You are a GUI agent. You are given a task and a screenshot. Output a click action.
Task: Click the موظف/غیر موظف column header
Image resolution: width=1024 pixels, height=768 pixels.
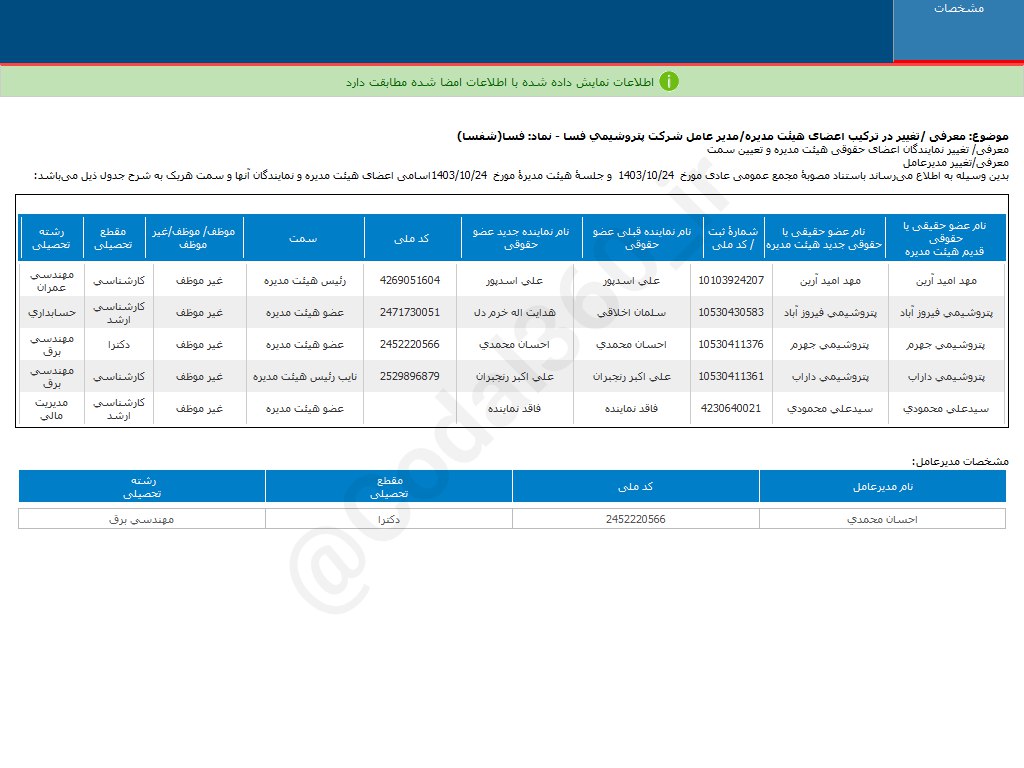(x=194, y=238)
